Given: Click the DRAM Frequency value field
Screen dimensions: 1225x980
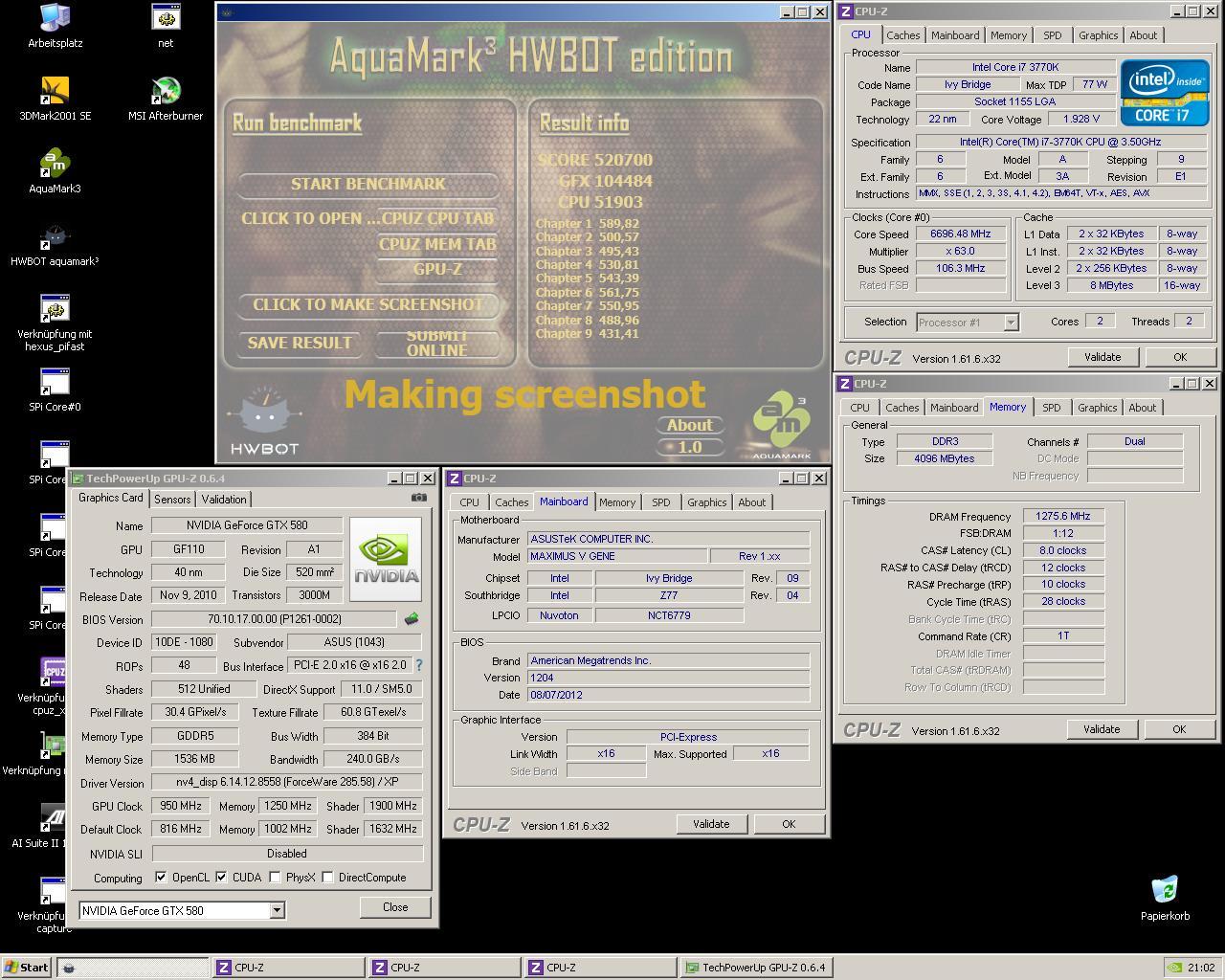Looking at the screenshot, I should (1063, 516).
